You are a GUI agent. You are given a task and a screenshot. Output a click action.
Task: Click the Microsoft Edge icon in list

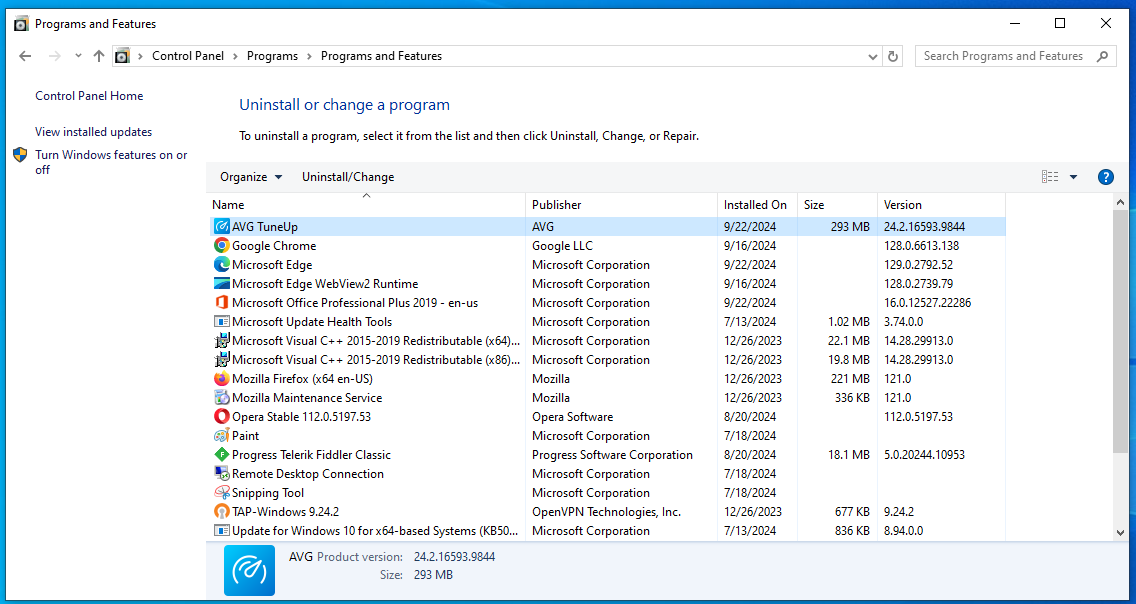(x=222, y=264)
